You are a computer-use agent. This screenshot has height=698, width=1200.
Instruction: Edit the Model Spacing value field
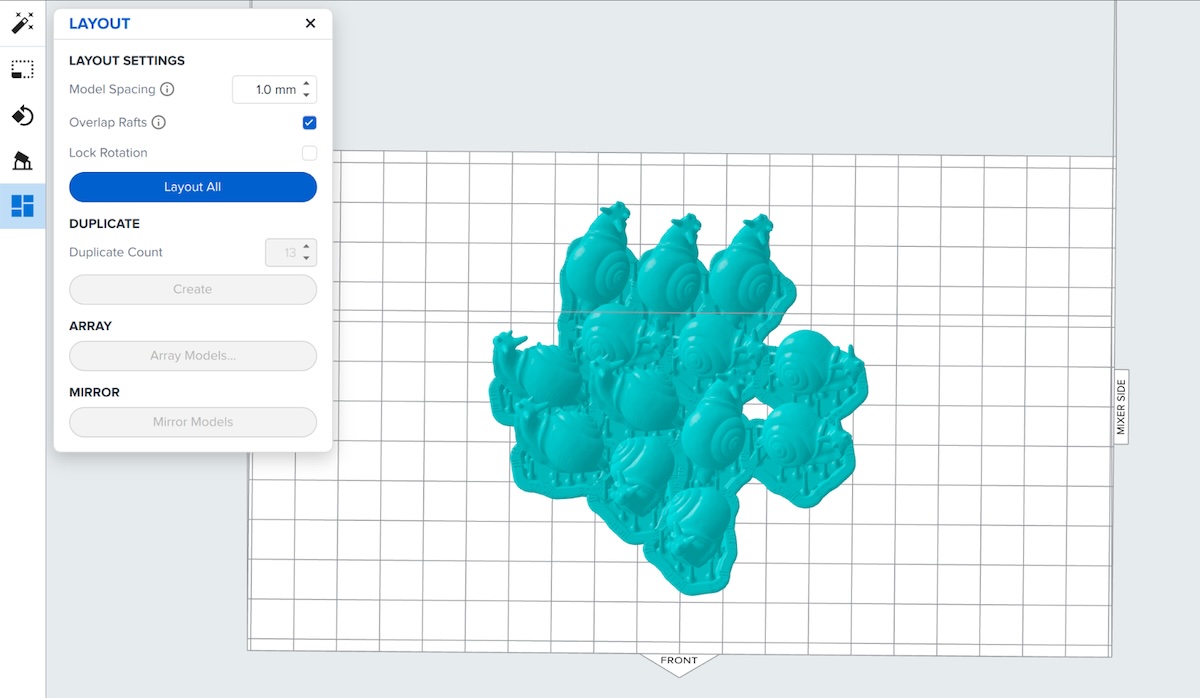pyautogui.click(x=270, y=89)
